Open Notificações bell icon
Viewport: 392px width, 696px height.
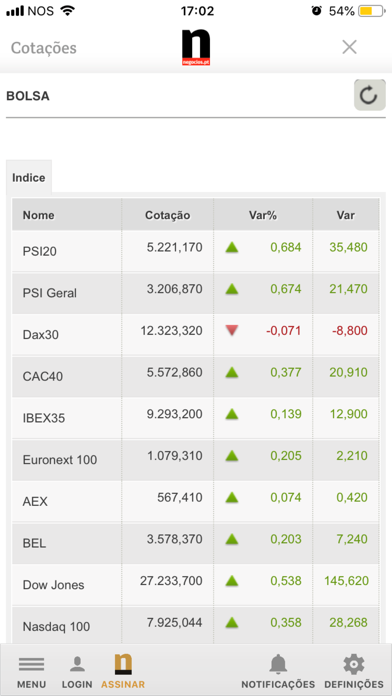coord(278,664)
